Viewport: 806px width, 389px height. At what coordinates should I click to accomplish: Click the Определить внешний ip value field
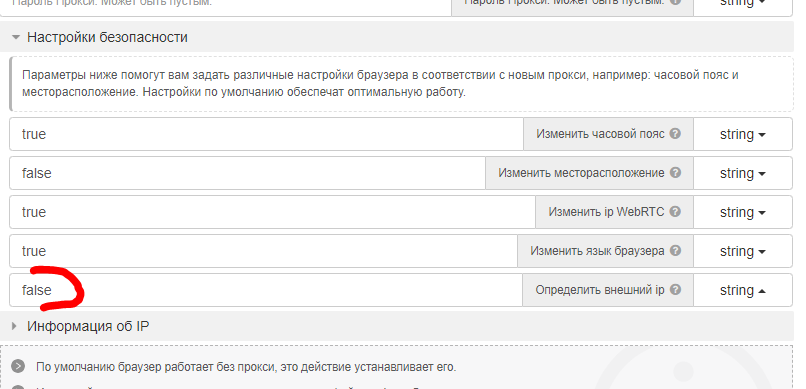coord(266,290)
